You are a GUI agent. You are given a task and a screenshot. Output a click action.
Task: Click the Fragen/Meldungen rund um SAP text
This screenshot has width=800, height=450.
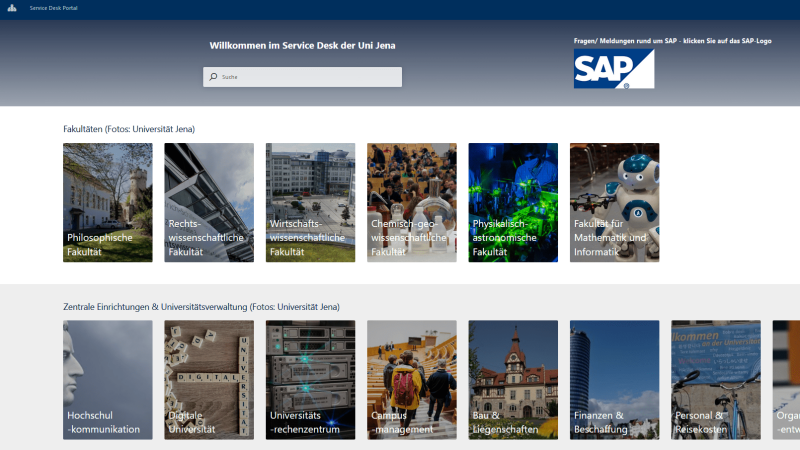672,41
